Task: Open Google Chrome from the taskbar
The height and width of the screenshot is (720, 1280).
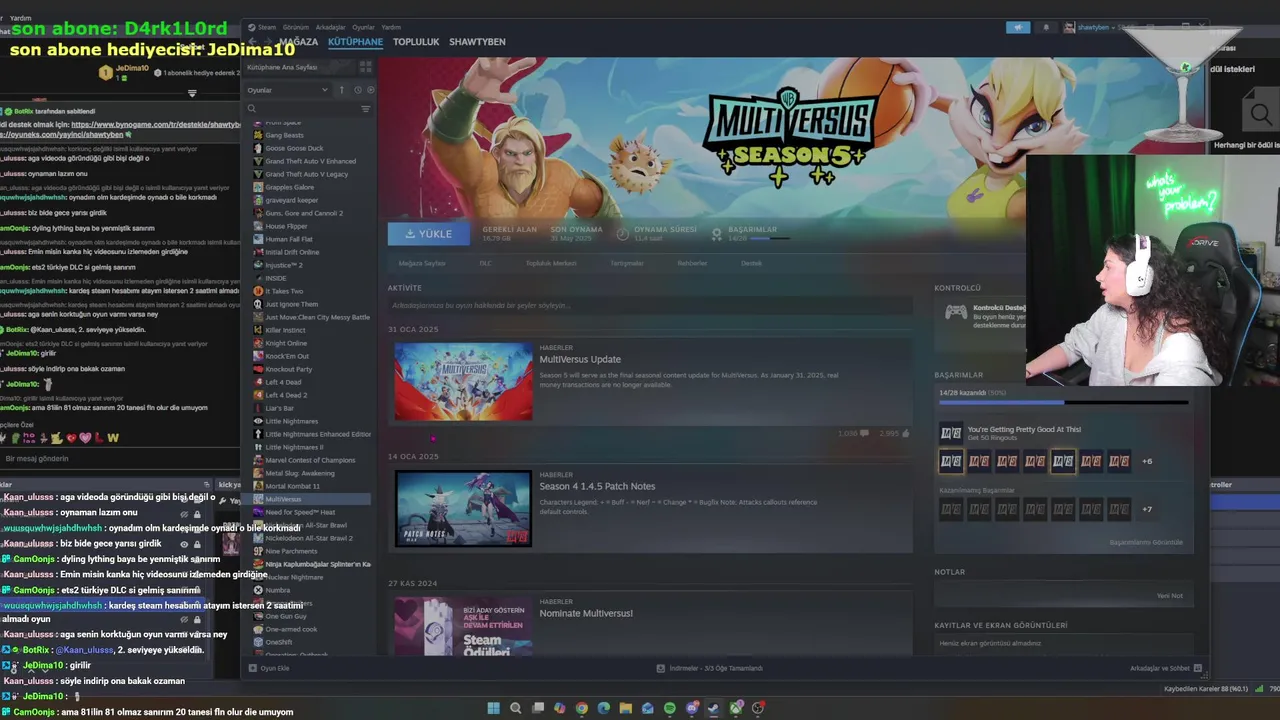Action: (581, 708)
